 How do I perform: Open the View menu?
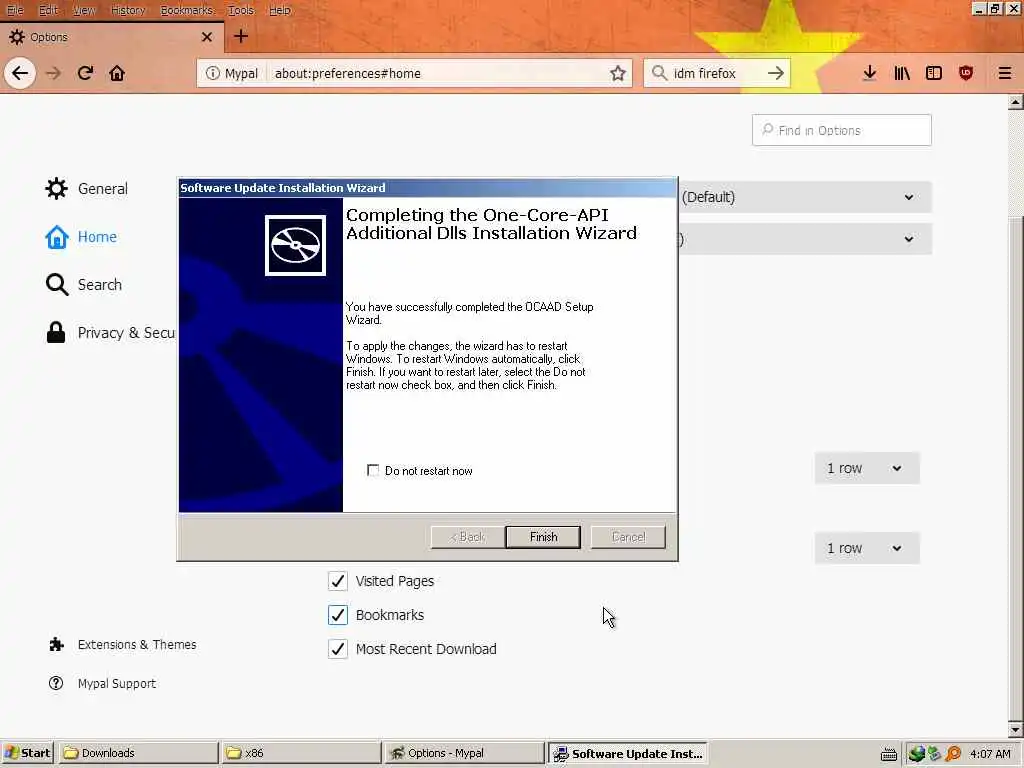coord(84,10)
